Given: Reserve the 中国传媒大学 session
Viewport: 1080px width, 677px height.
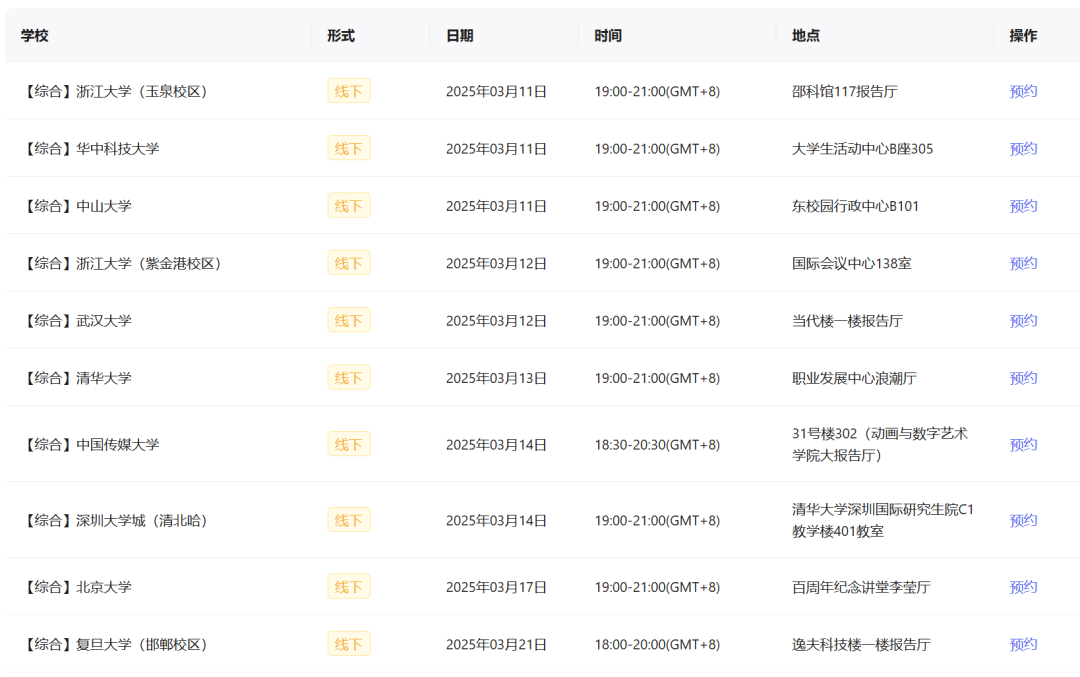Looking at the screenshot, I should (x=1023, y=444).
